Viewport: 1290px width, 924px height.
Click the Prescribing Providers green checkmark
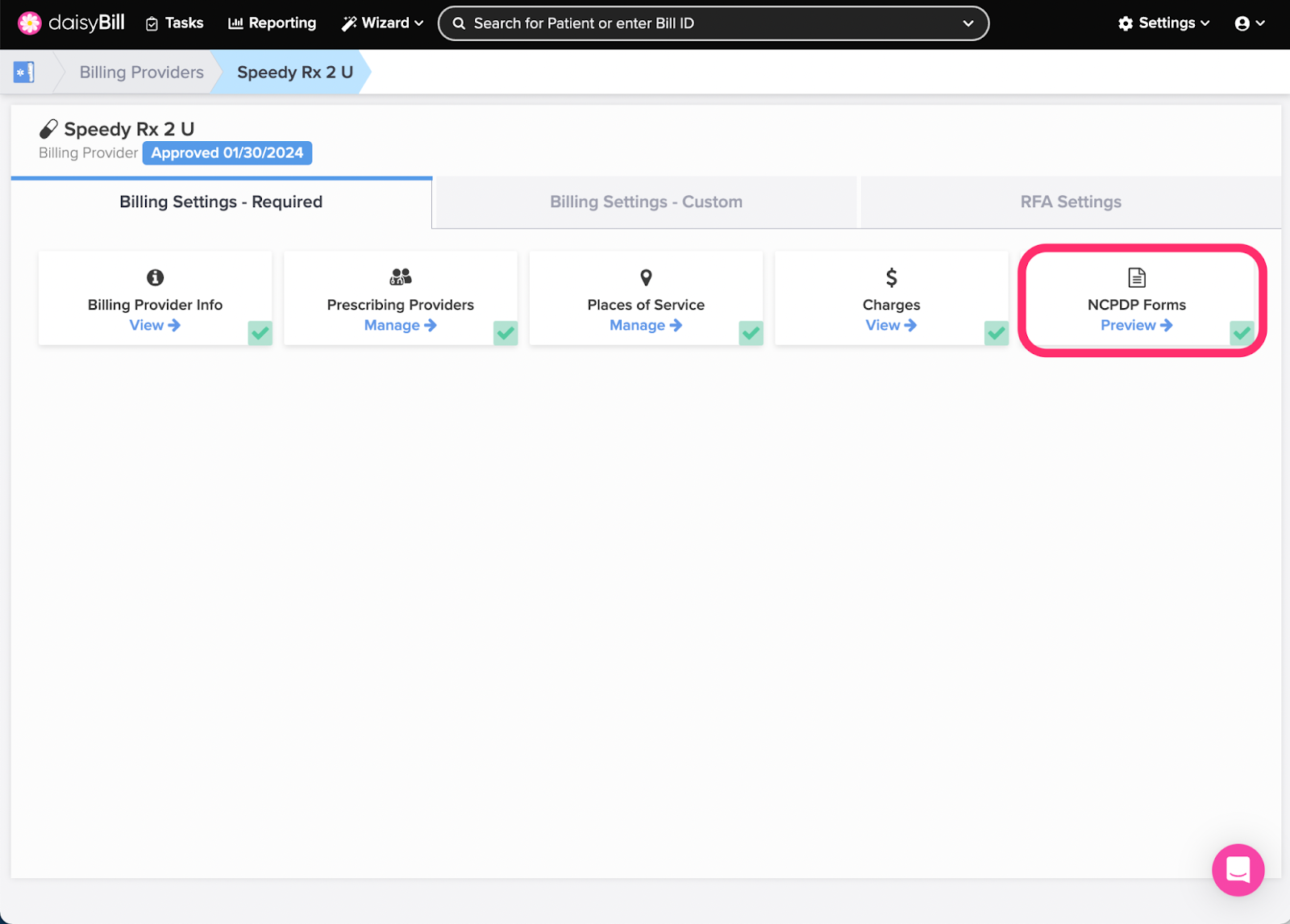pos(505,332)
